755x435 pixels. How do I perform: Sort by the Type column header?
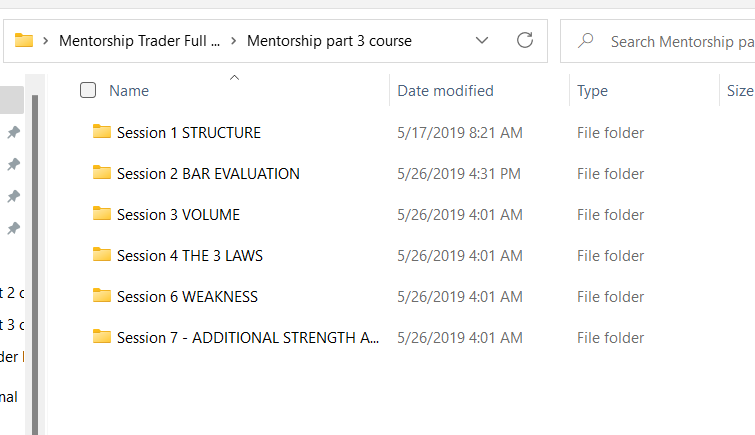592,91
